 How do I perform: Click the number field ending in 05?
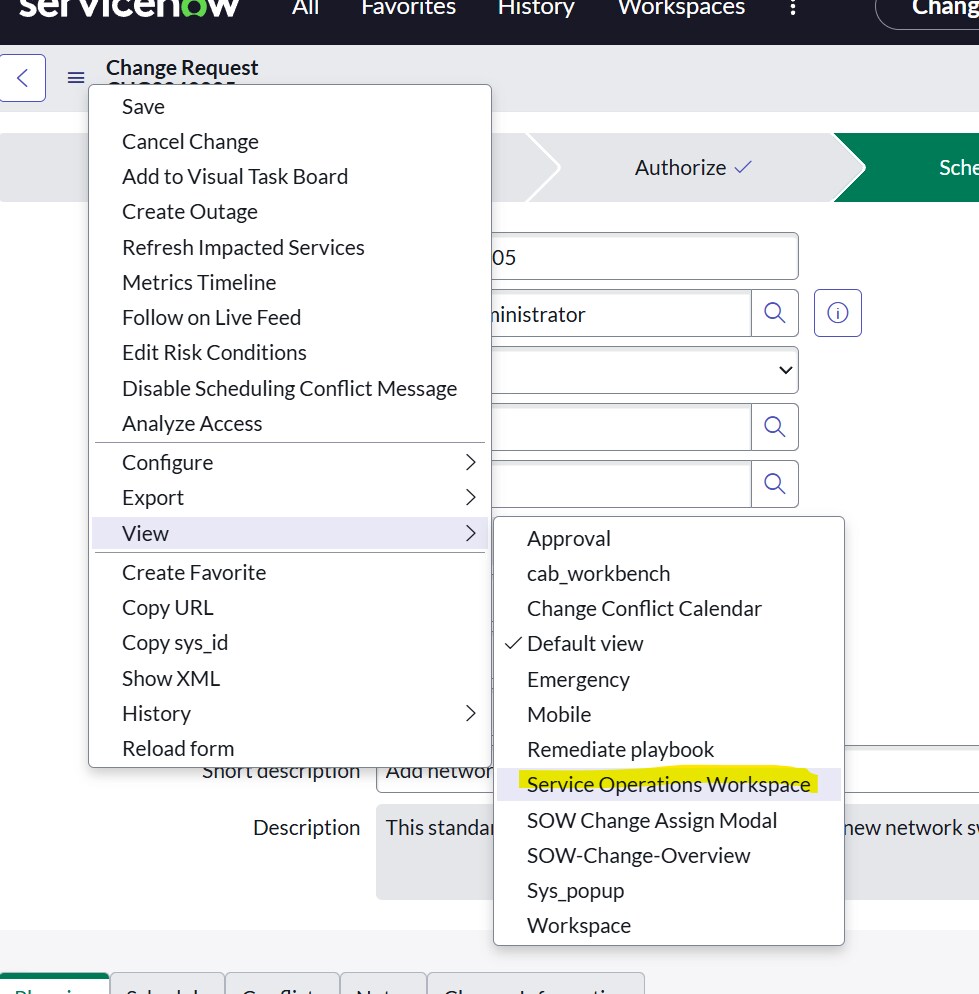pyautogui.click(x=644, y=256)
